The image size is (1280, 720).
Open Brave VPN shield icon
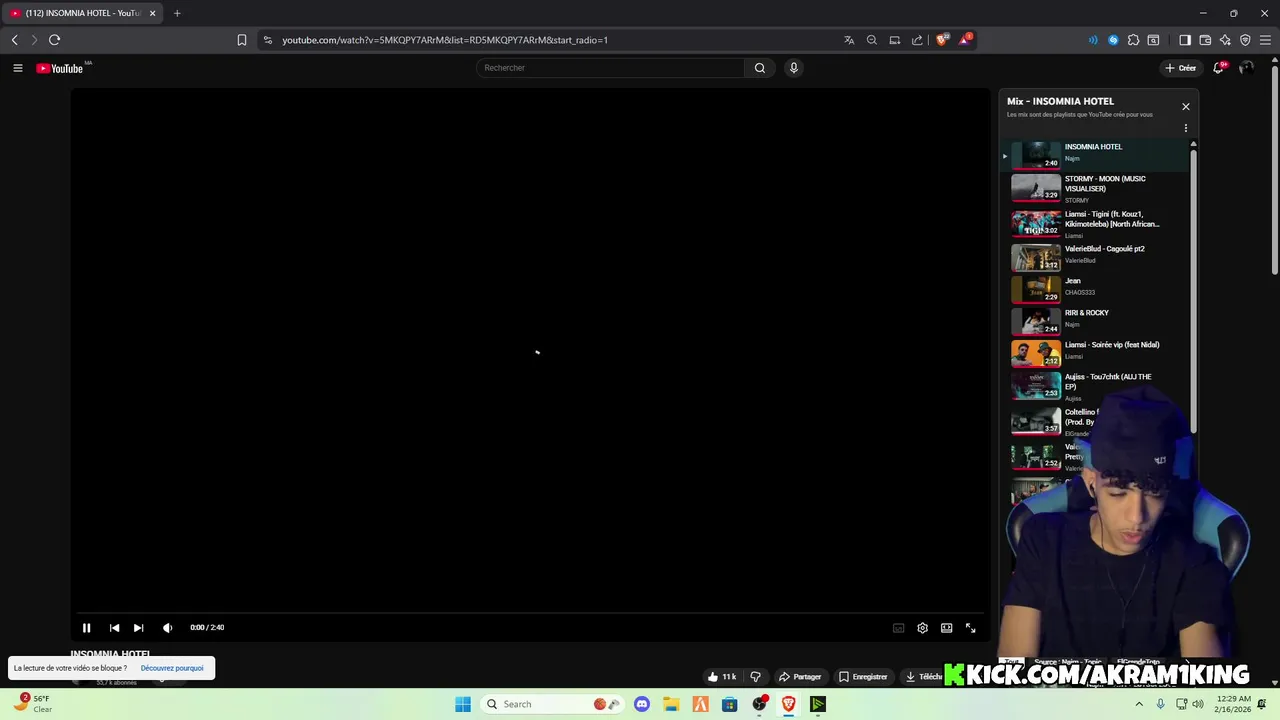1245,40
